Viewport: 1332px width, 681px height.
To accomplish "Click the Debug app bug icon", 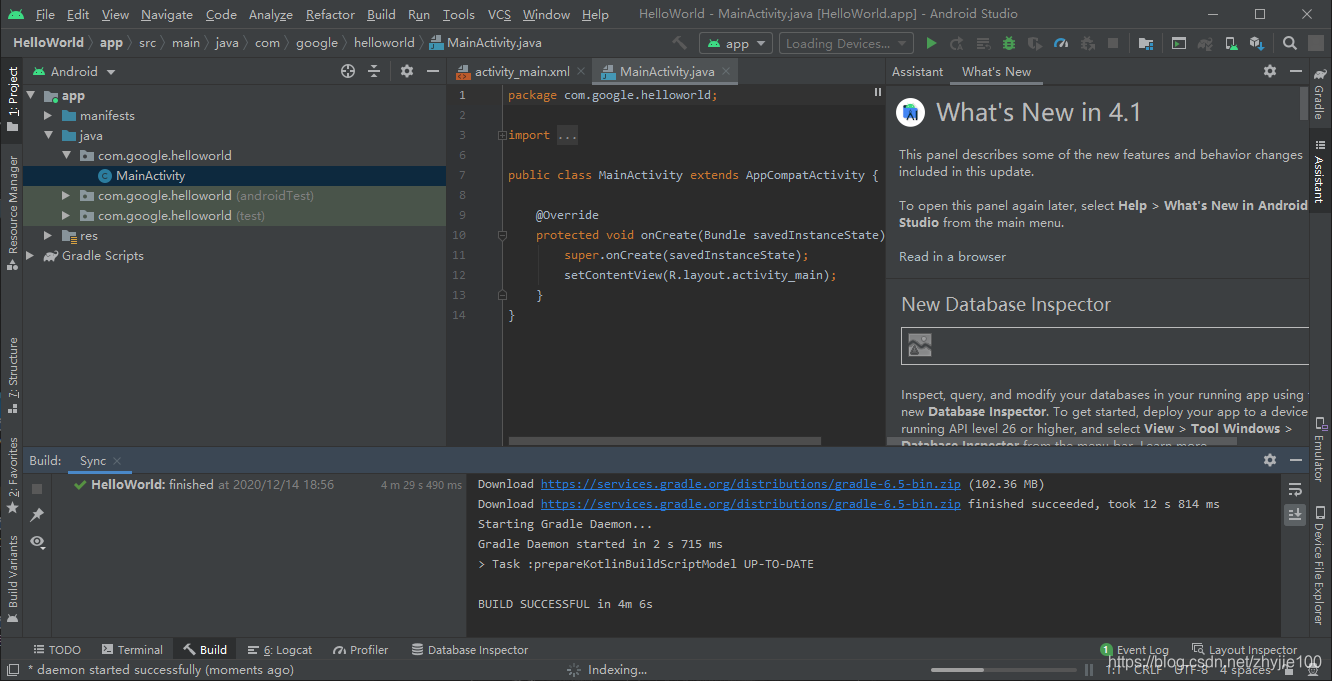I will point(1009,43).
